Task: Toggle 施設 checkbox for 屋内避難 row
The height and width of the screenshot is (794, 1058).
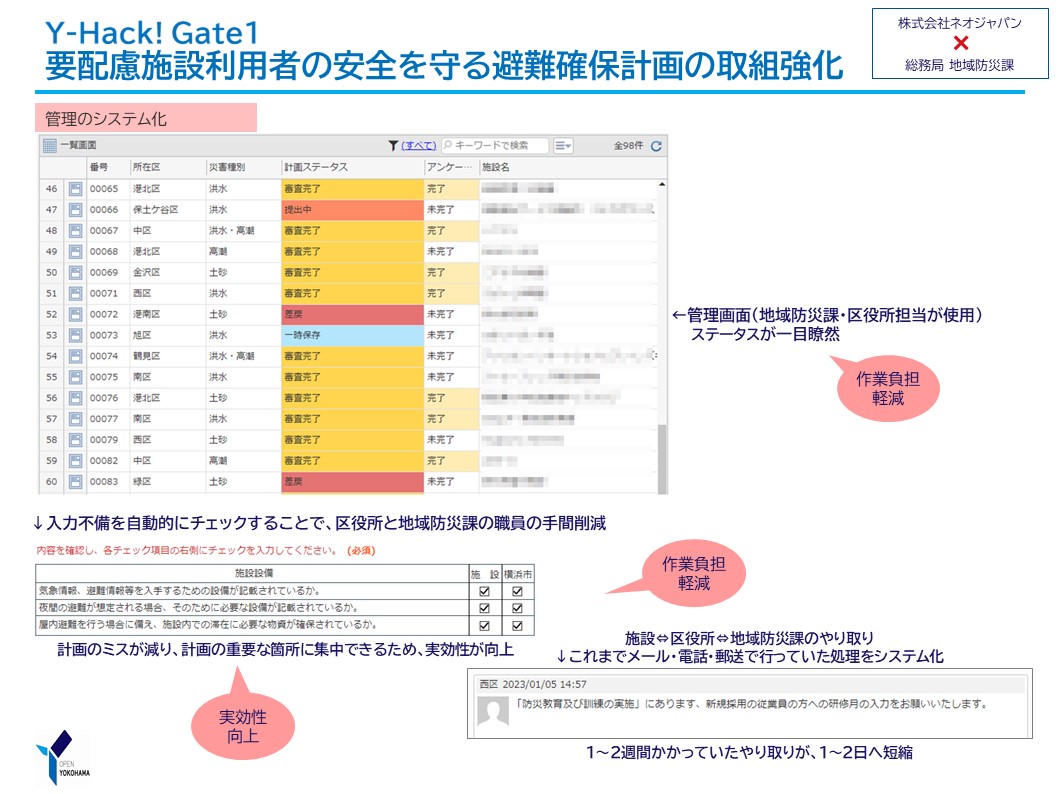Action: (x=484, y=625)
